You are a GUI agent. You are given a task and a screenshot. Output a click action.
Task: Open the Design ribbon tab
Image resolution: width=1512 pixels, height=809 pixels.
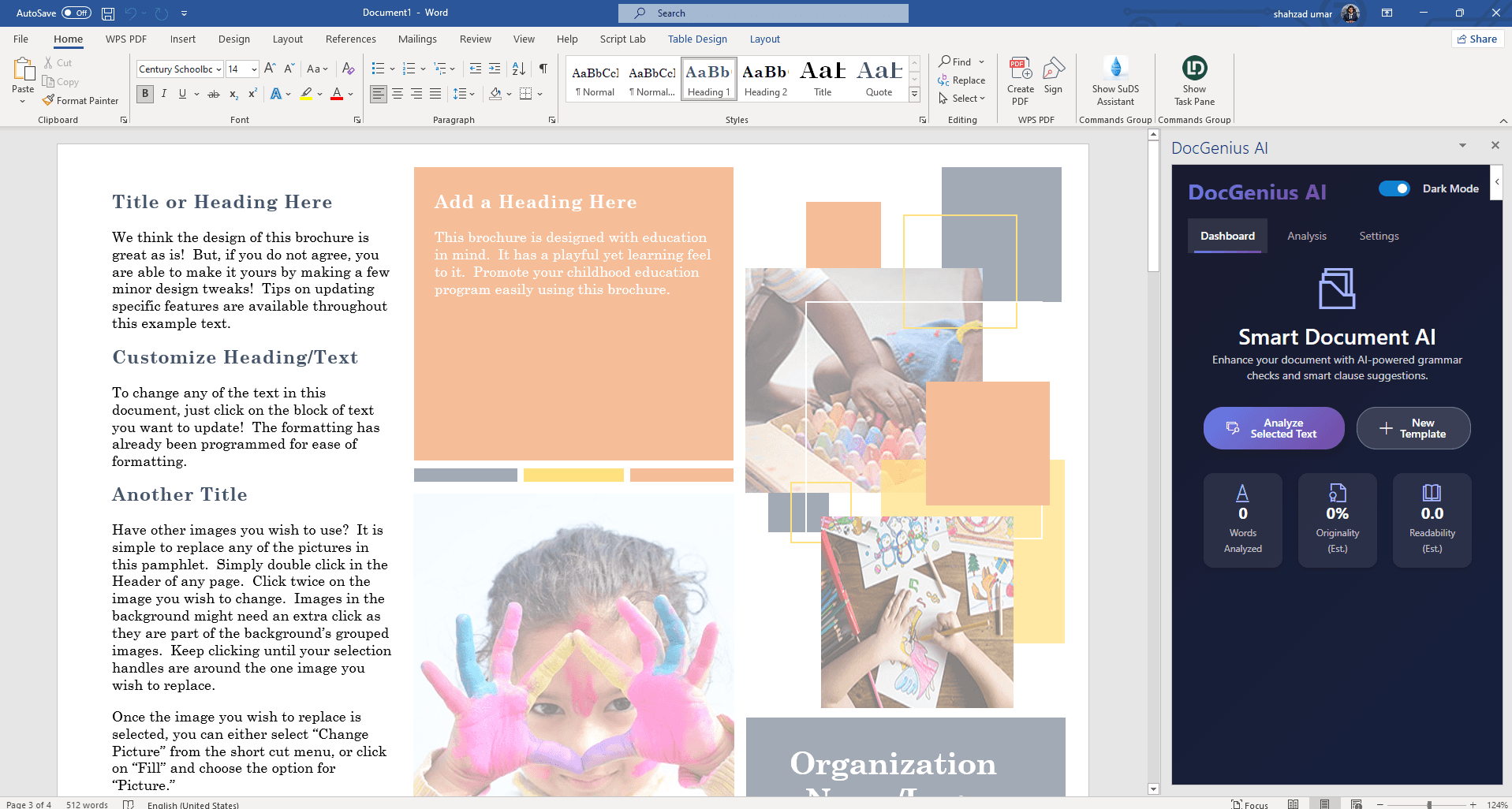(234, 39)
